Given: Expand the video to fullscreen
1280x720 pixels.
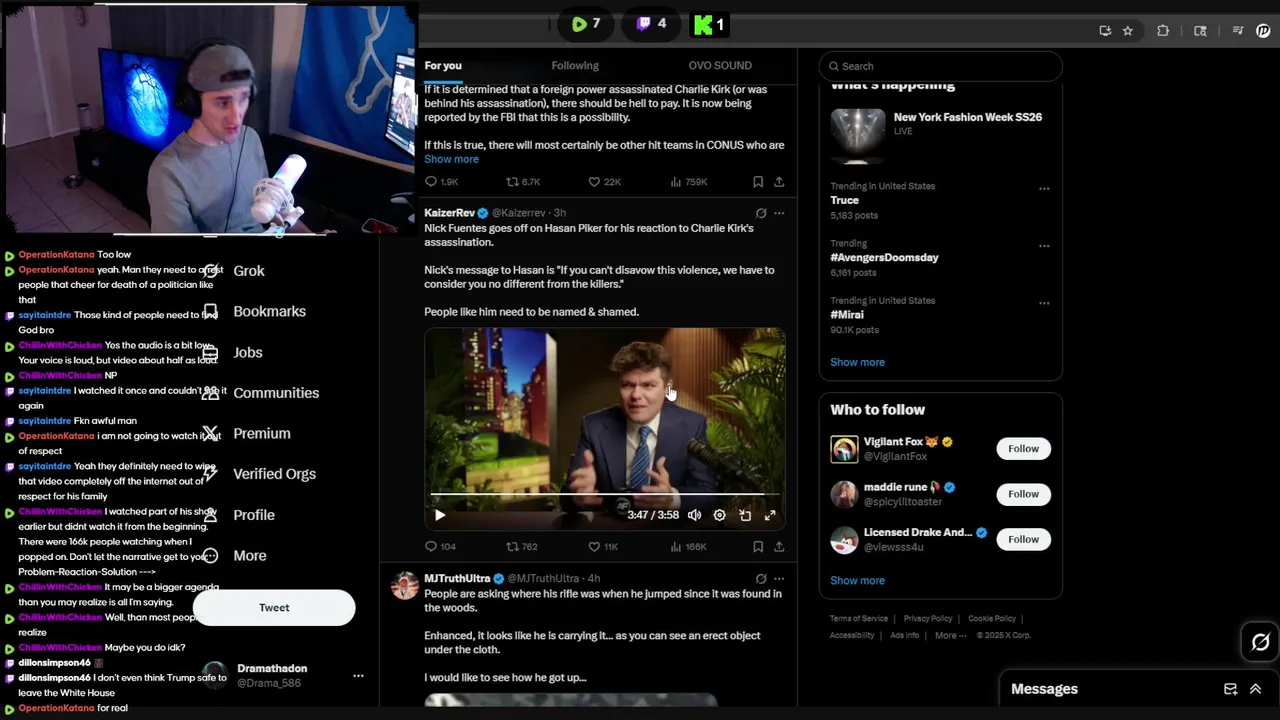Looking at the screenshot, I should point(770,516).
